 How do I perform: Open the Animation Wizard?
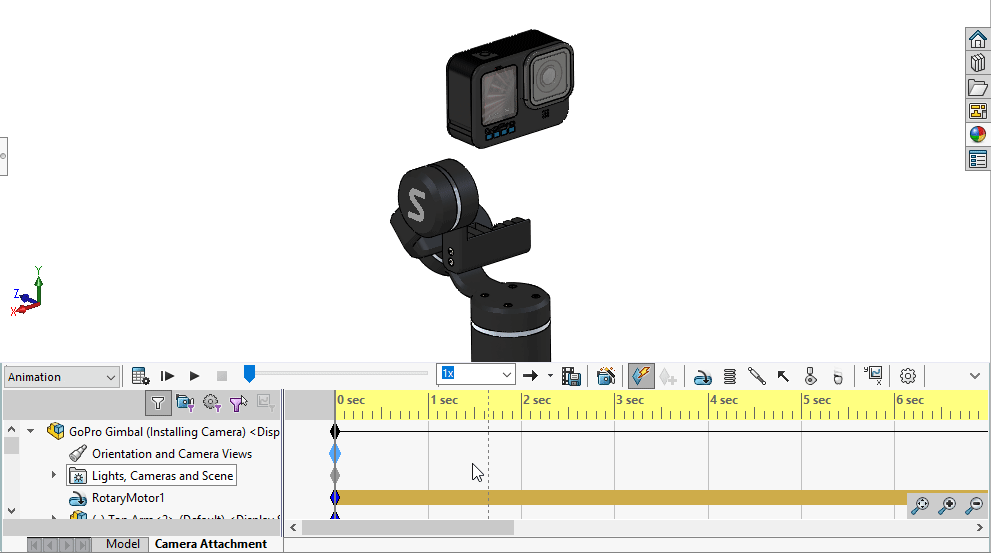(x=606, y=376)
